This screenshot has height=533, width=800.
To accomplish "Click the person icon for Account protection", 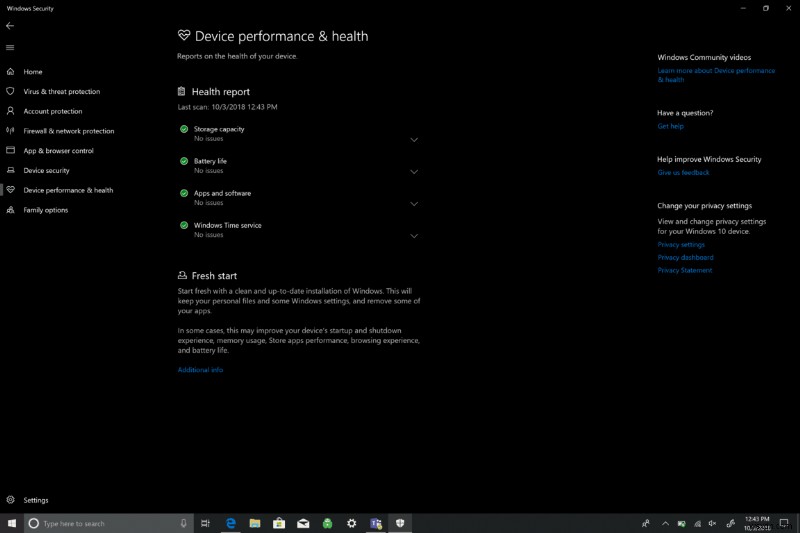I will coord(10,111).
